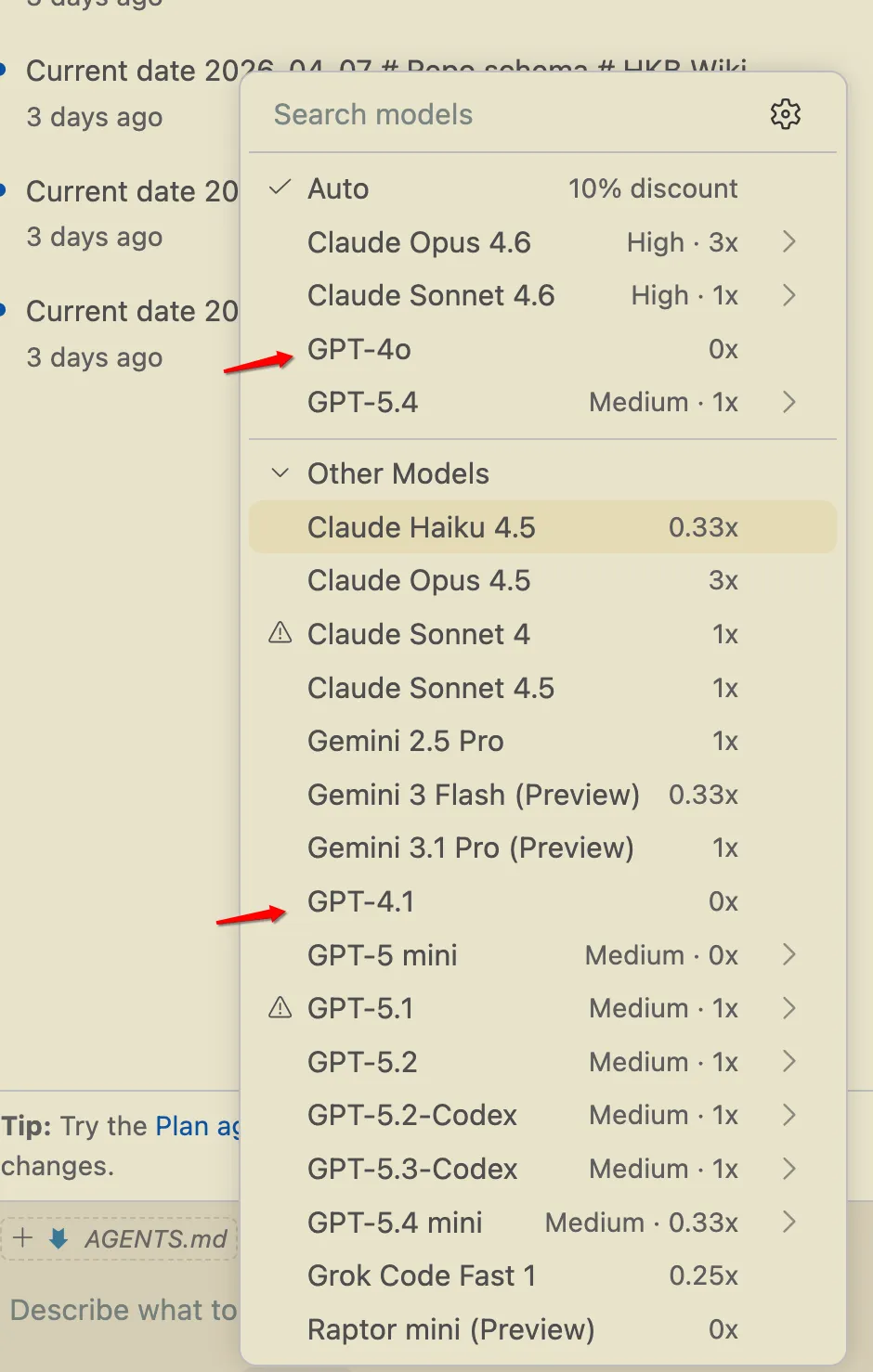Select Claude Haiku 4.5 model
Viewport: 873px width, 1372px height.
pos(422,527)
